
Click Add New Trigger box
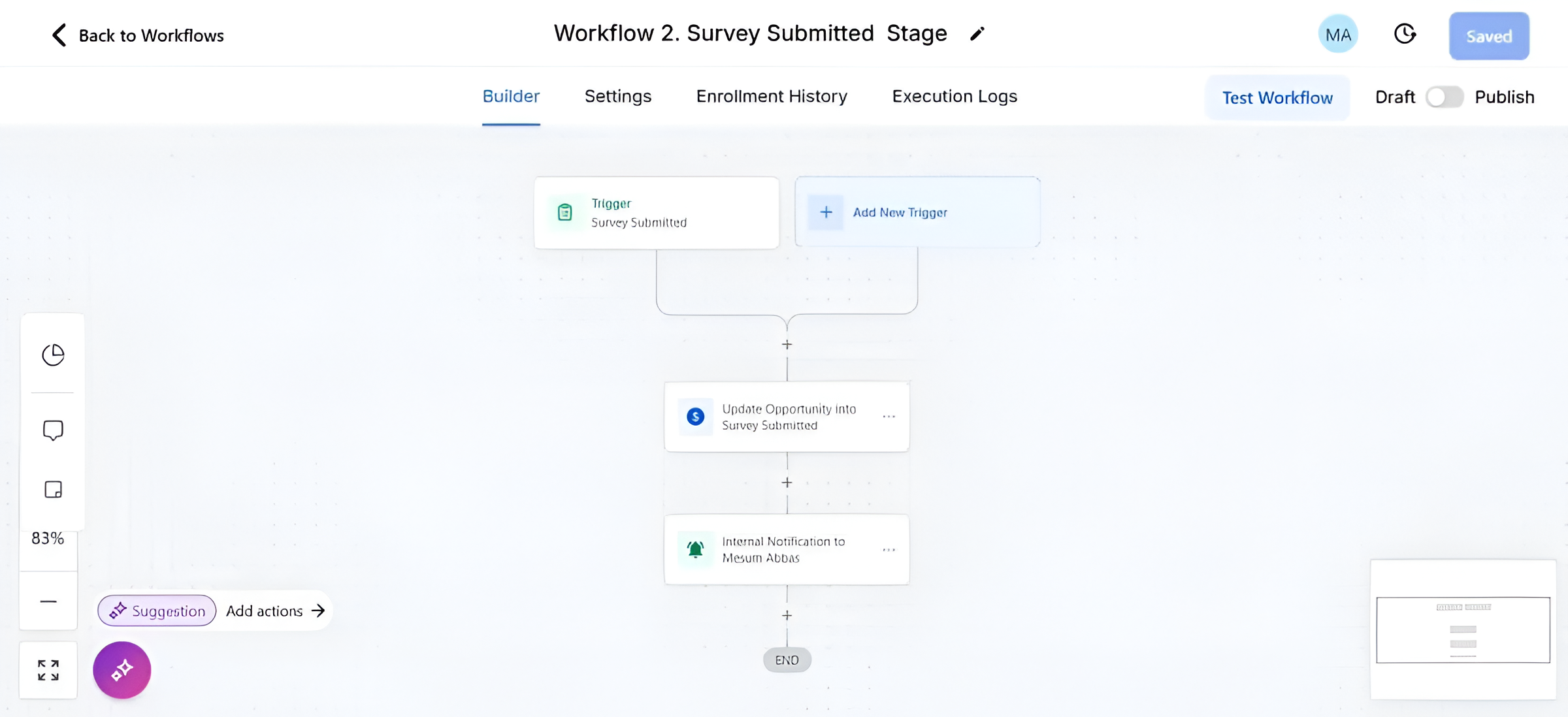point(917,212)
